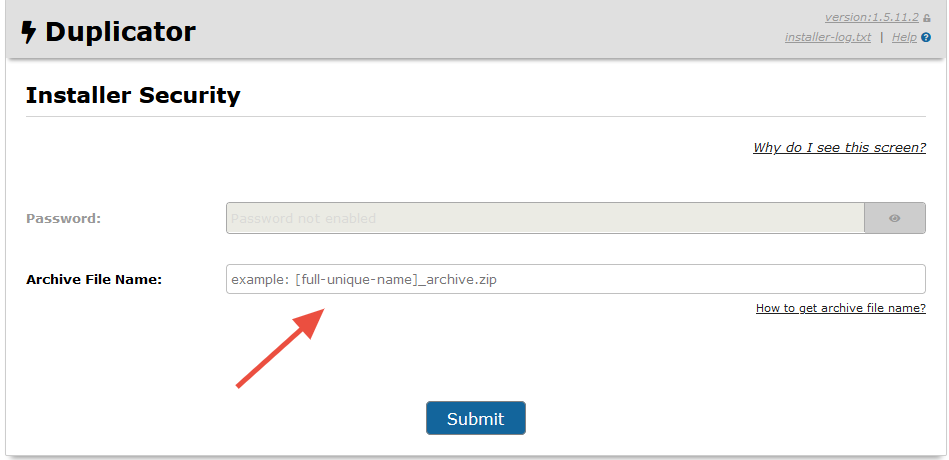The image size is (949, 460).
Task: Open the version:1.5.11.2 link
Action: click(x=871, y=17)
